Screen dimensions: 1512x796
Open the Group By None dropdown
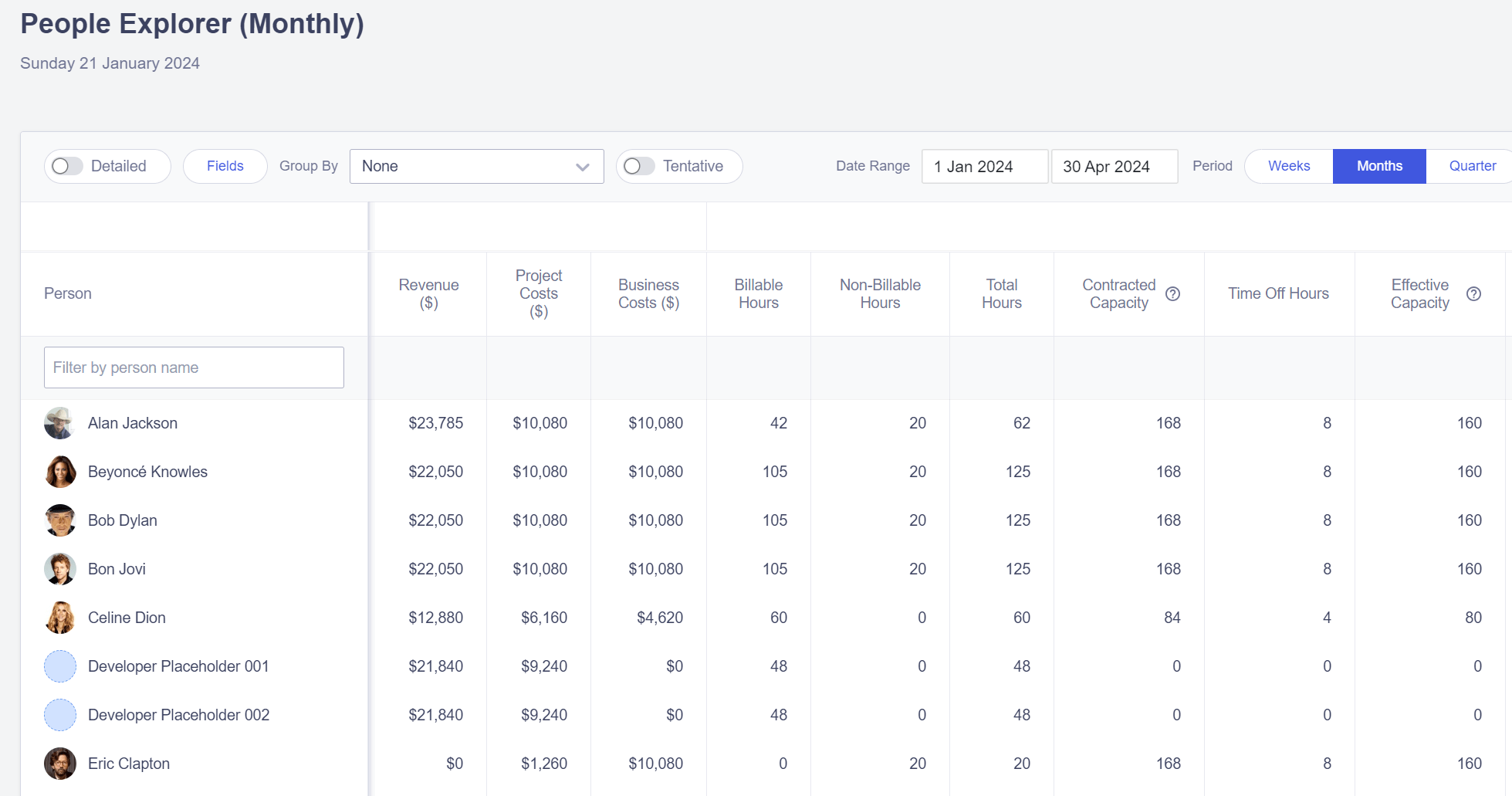click(477, 167)
